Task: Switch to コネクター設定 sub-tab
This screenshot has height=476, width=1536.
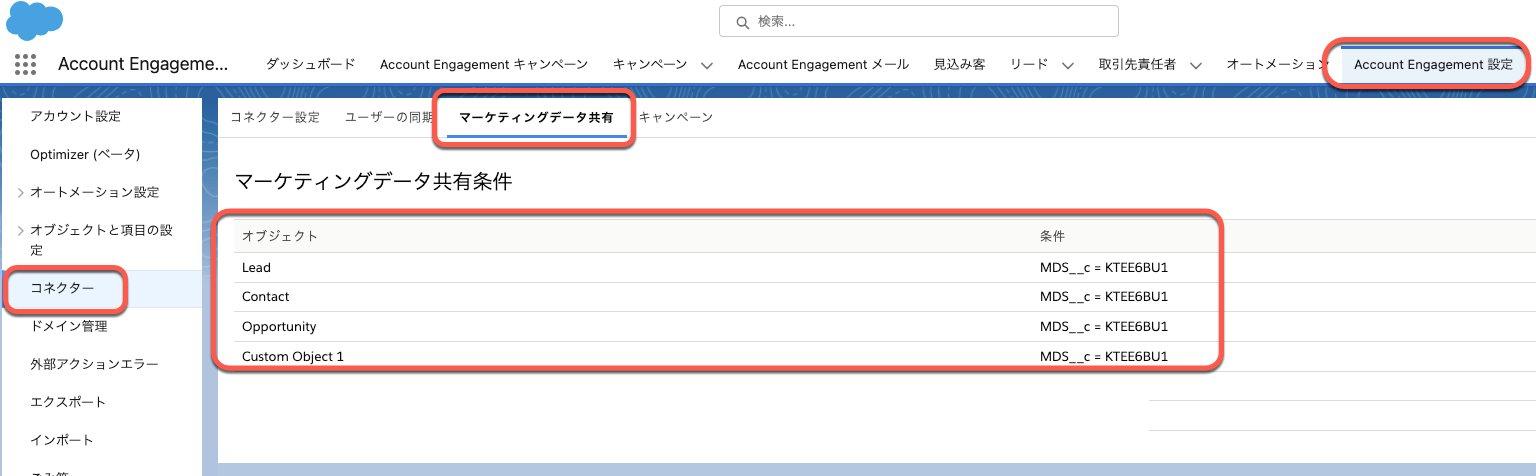Action: click(275, 117)
